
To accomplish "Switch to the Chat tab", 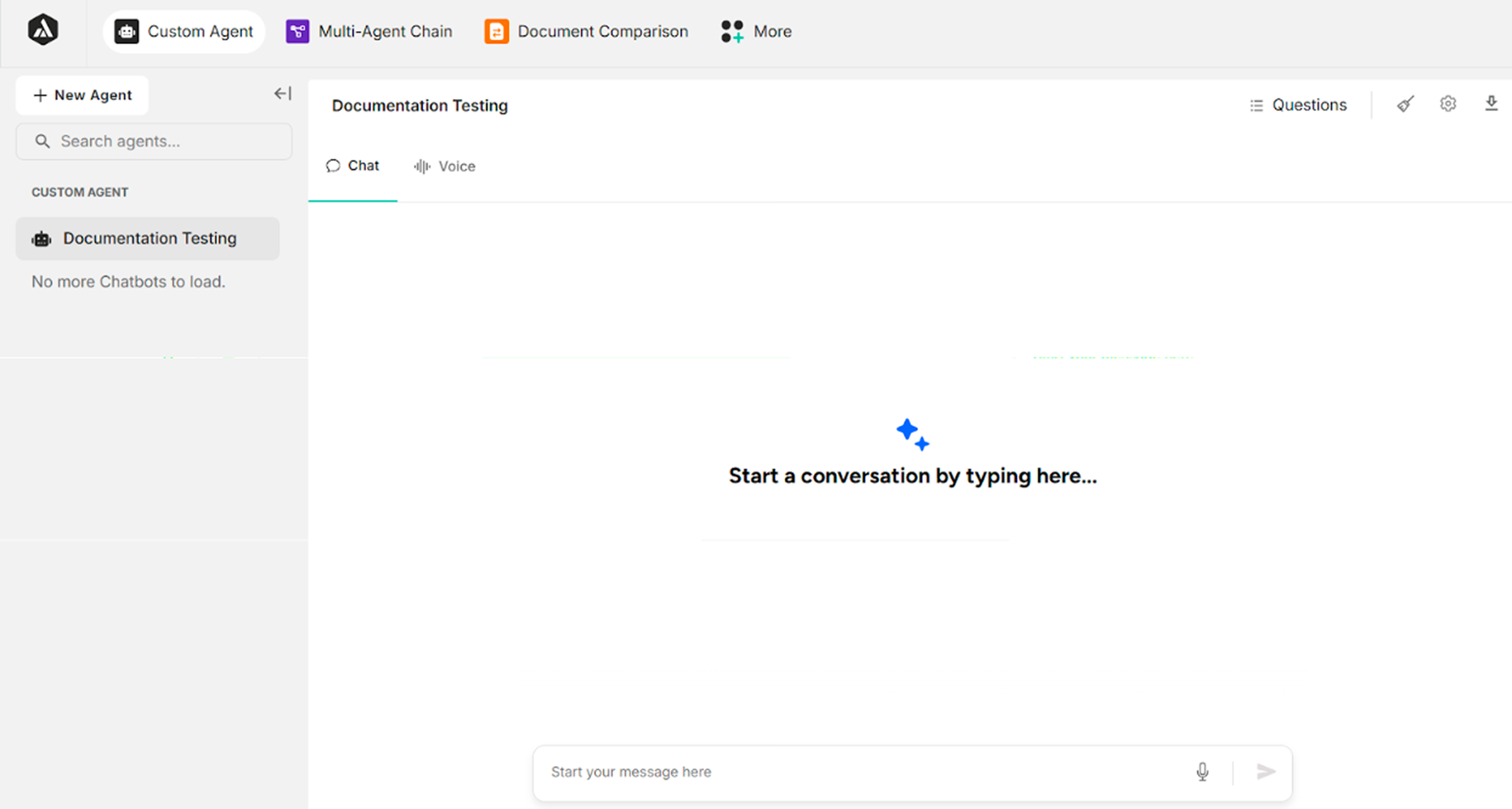I will pos(353,165).
